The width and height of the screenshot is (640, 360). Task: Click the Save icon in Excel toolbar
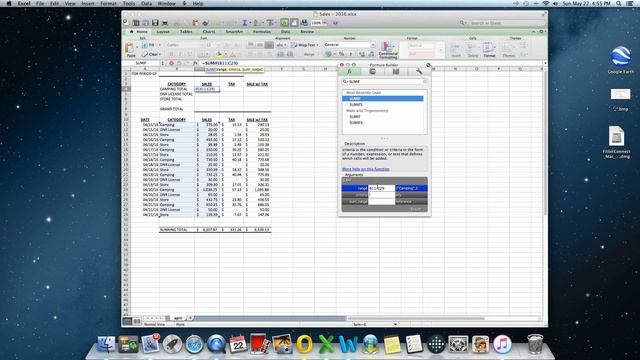pos(155,23)
